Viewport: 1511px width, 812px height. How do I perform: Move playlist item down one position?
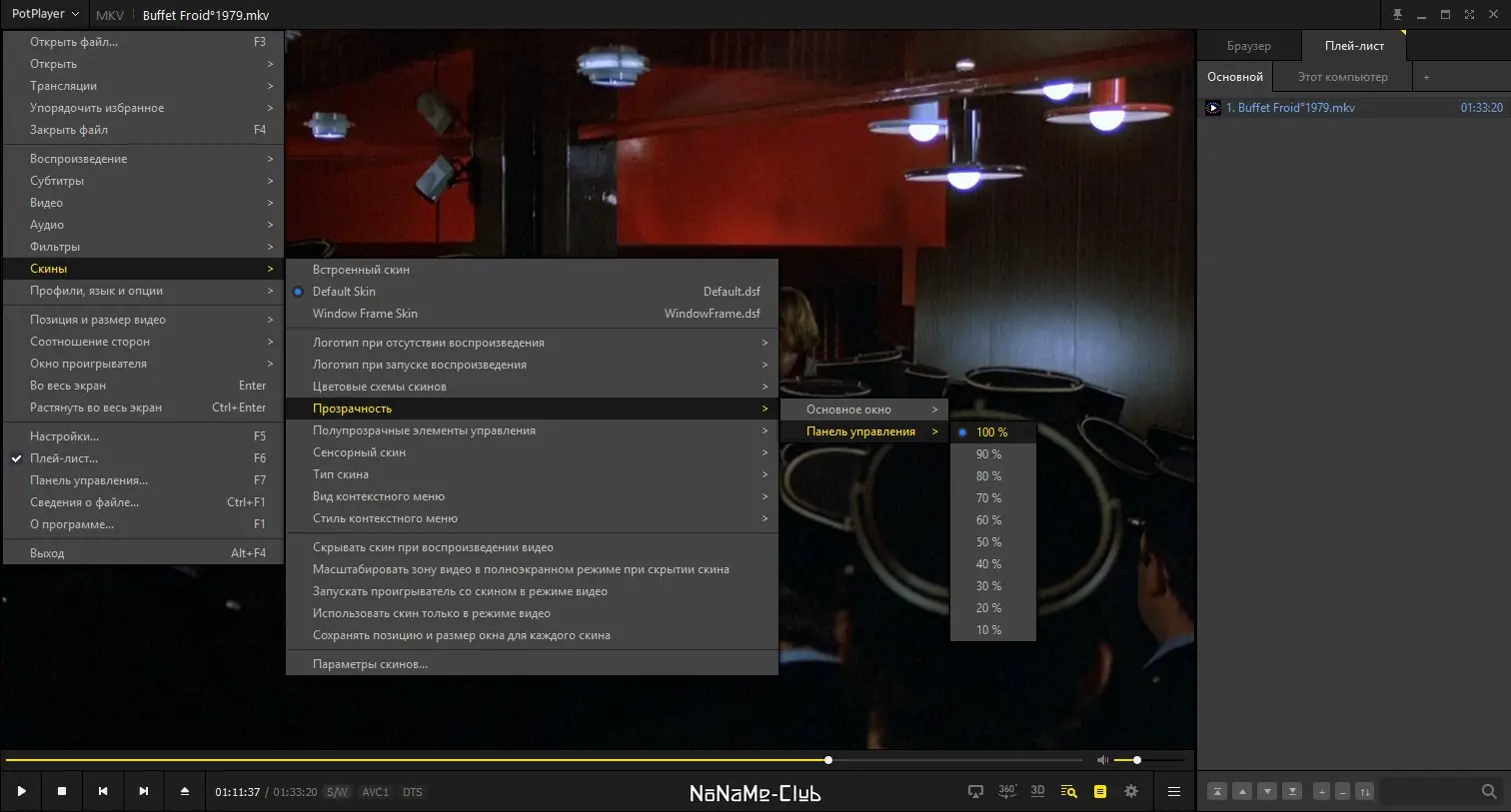click(1267, 791)
